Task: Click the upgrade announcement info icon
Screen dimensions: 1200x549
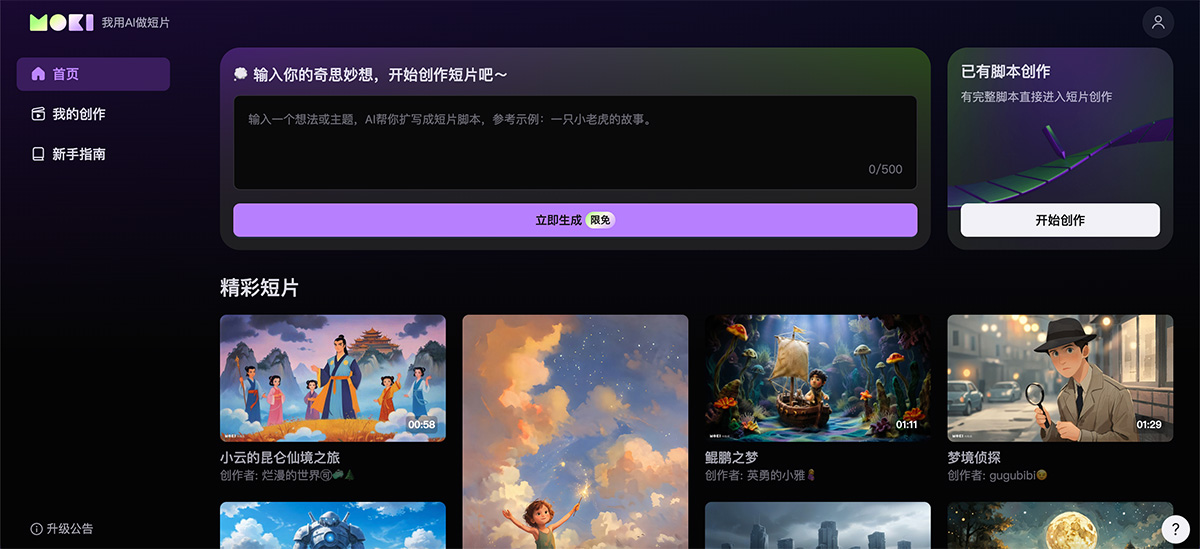Action: tap(36, 528)
